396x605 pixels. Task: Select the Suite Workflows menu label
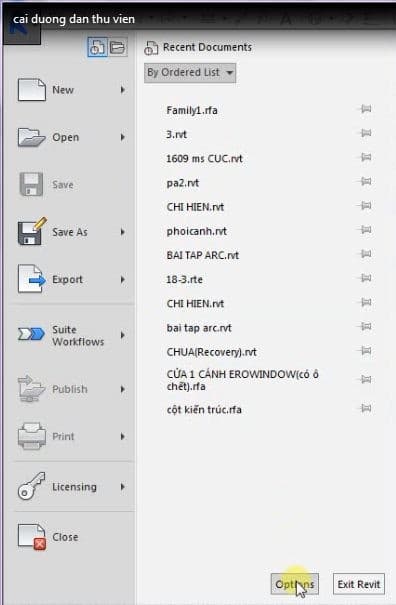tap(78, 336)
